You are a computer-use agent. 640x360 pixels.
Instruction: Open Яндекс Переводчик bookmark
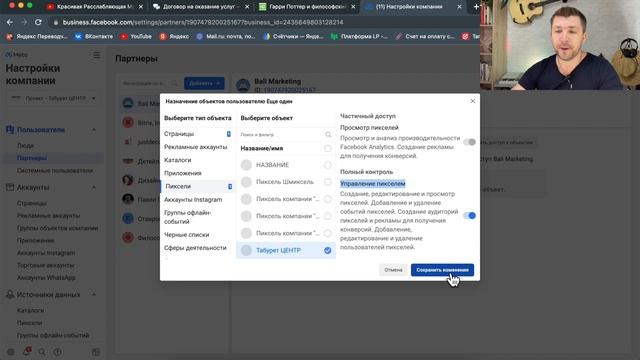pyautogui.click(x=37, y=36)
